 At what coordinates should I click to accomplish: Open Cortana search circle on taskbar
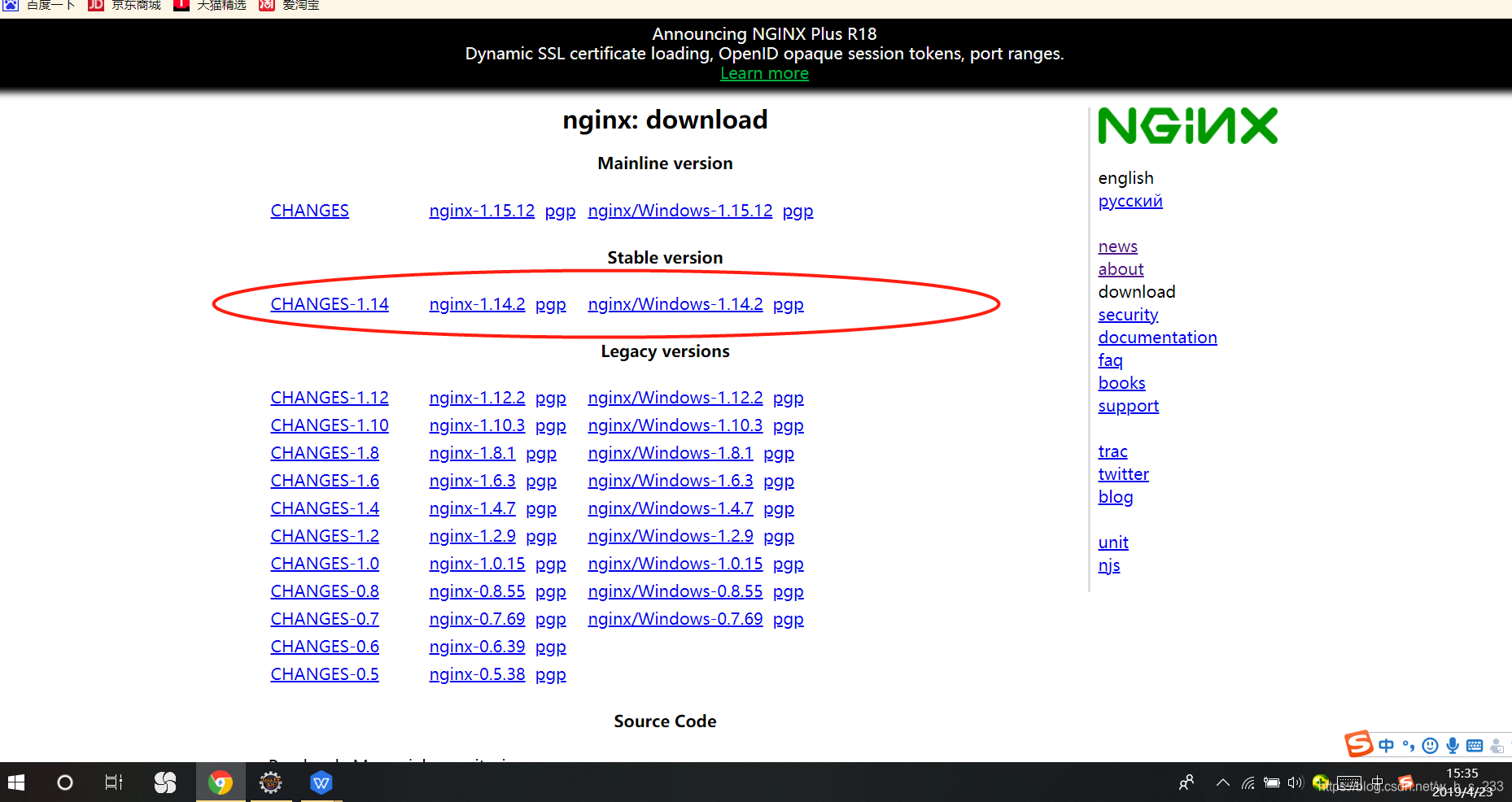click(x=65, y=782)
